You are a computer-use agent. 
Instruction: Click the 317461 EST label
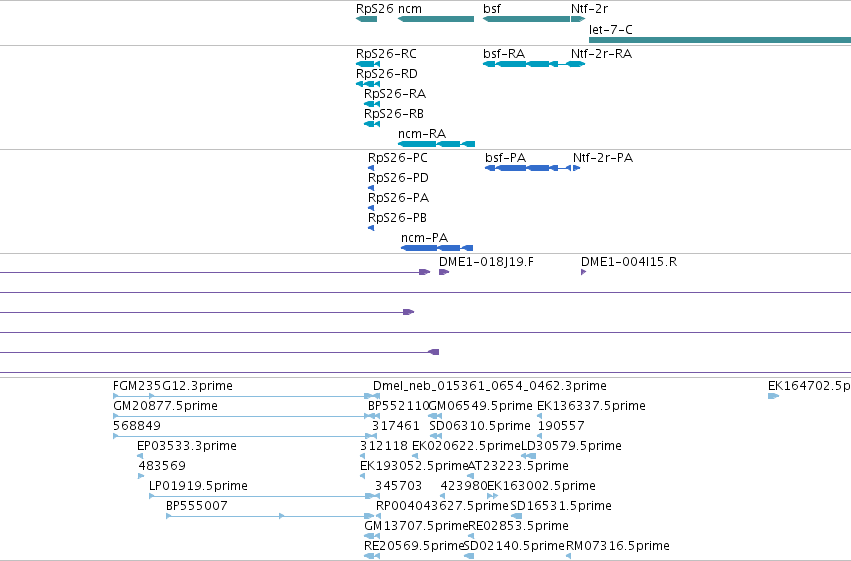[x=396, y=426]
